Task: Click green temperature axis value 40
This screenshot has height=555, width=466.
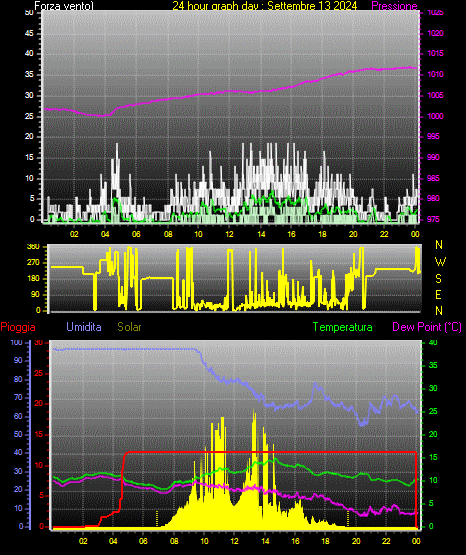Action: pyautogui.click(x=433, y=342)
